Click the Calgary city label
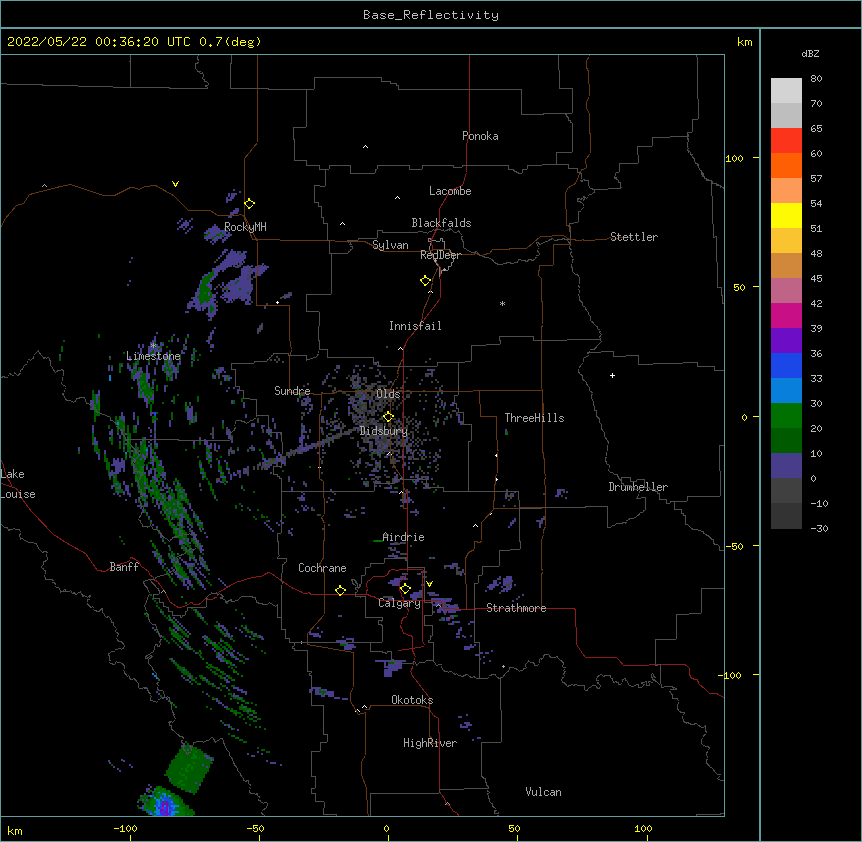862x842 pixels. coord(399,603)
